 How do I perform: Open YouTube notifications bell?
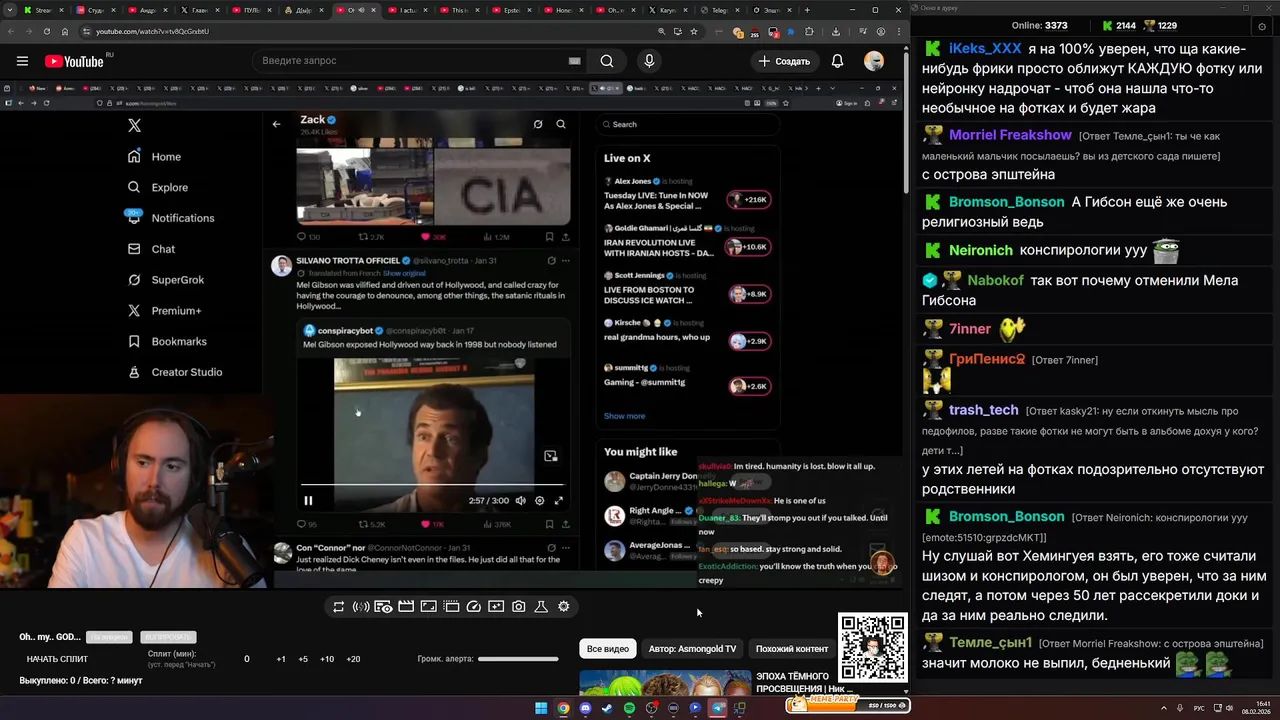pyautogui.click(x=837, y=61)
